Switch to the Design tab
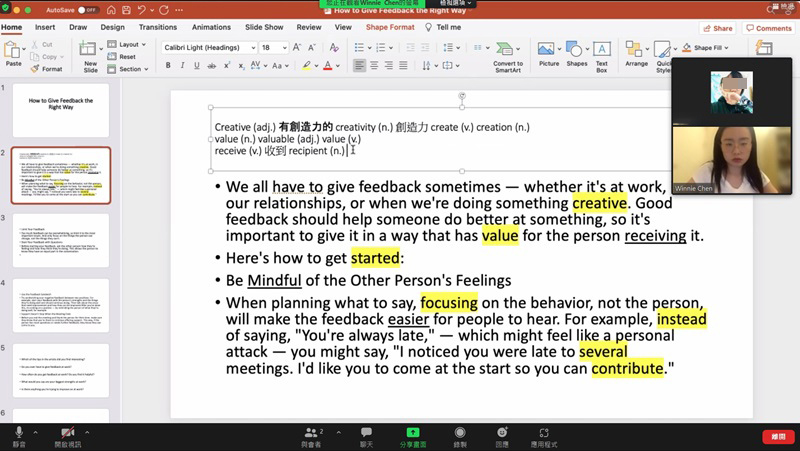This screenshot has height=451, width=800. (112, 27)
